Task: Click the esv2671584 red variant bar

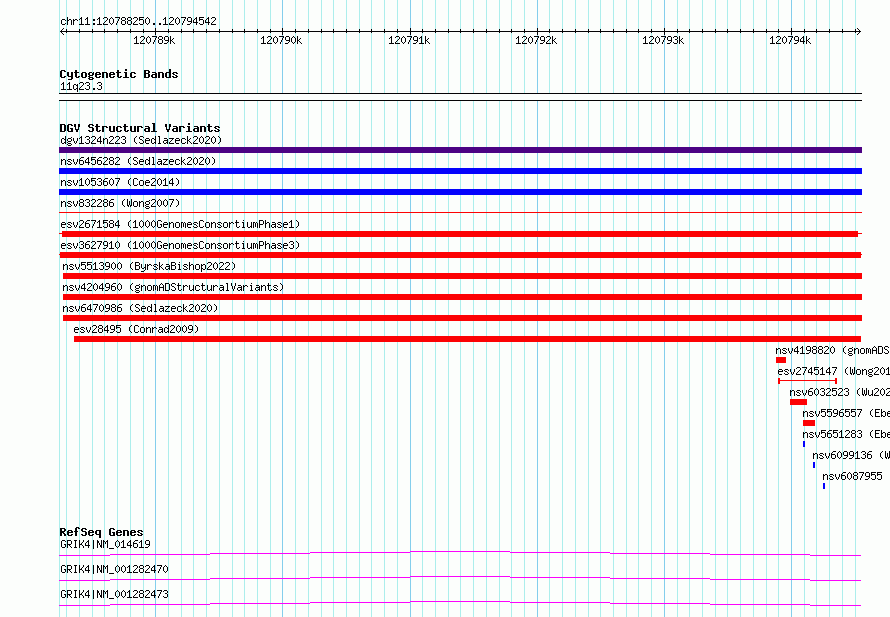Action: tap(460, 234)
